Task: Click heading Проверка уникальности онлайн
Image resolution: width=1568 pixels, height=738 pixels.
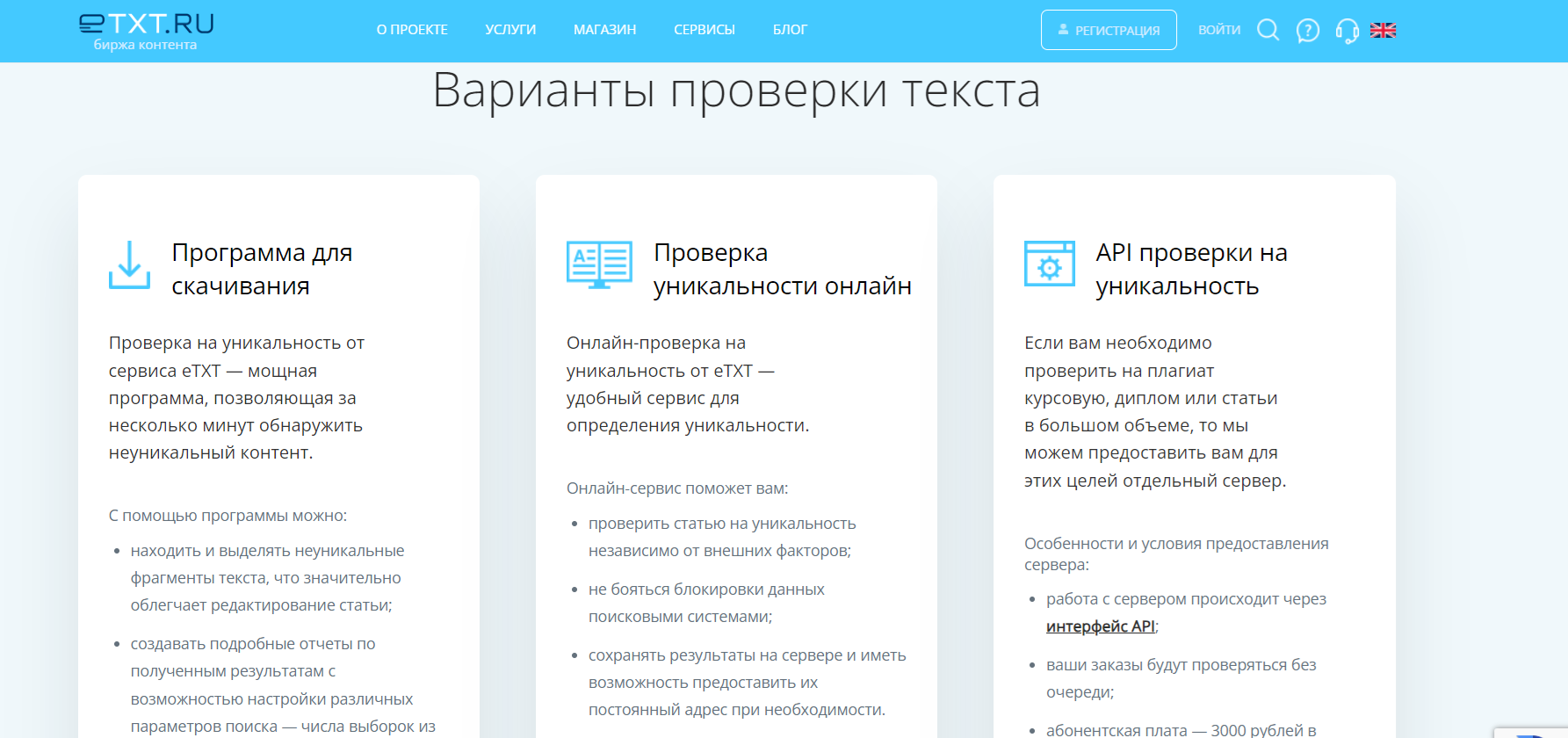Action: coord(783,269)
